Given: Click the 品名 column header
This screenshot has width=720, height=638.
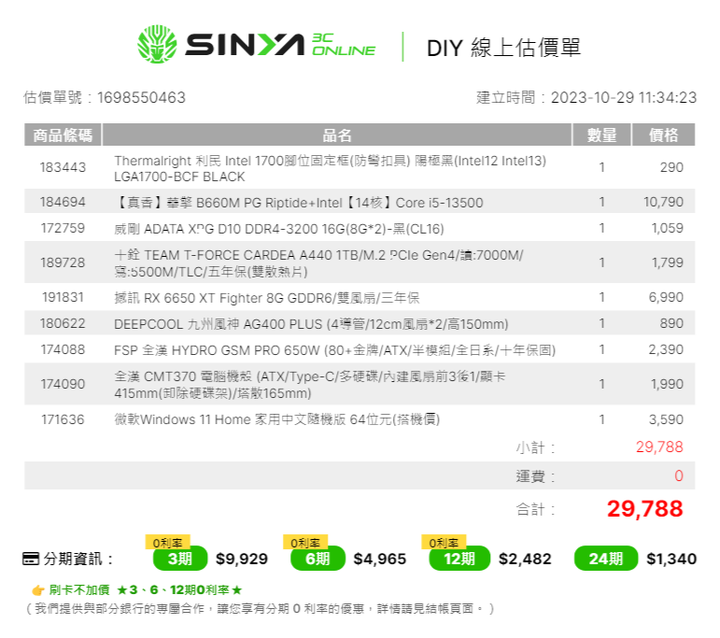Looking at the screenshot, I should 337,135.
